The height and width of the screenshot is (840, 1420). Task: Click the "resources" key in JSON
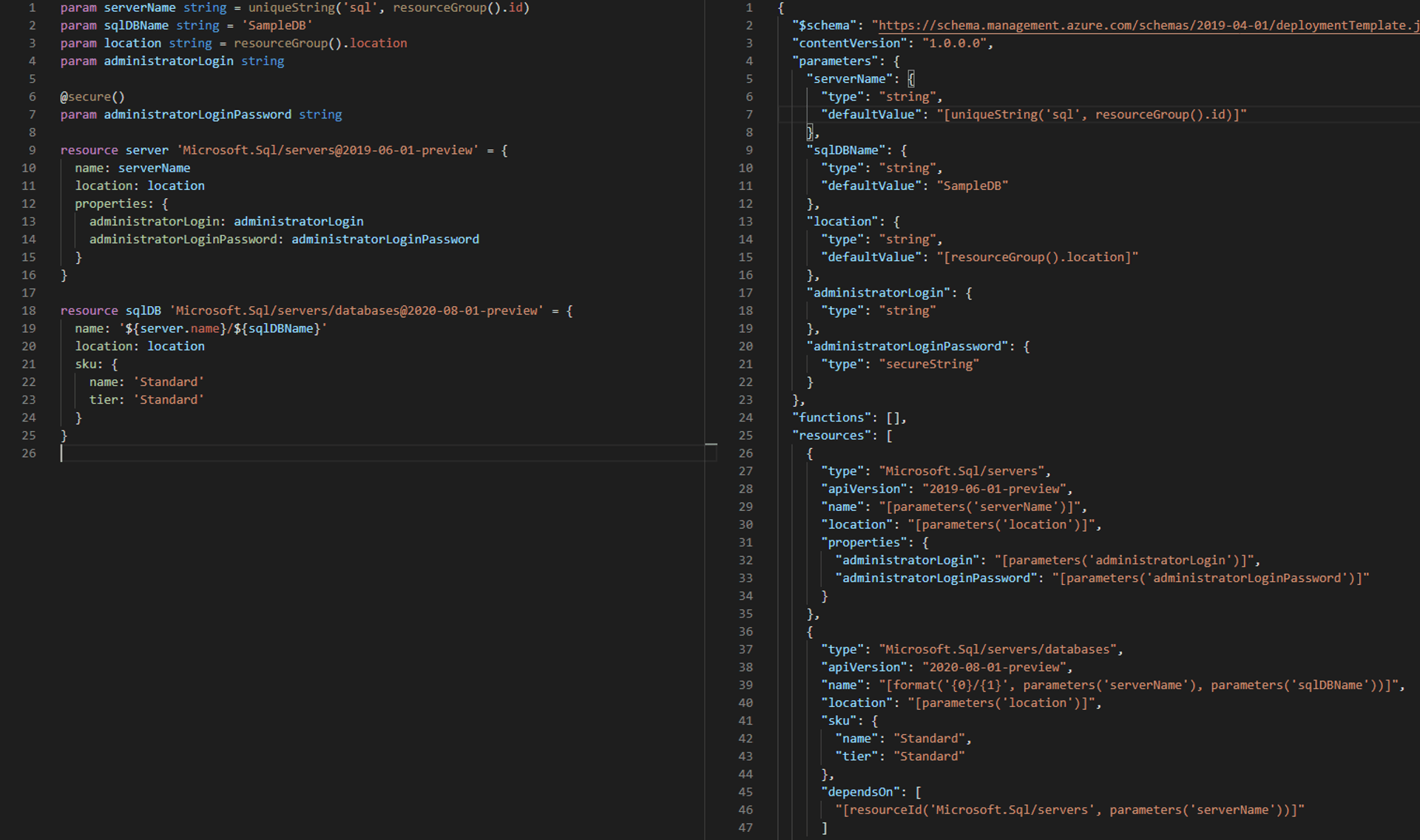[834, 436]
